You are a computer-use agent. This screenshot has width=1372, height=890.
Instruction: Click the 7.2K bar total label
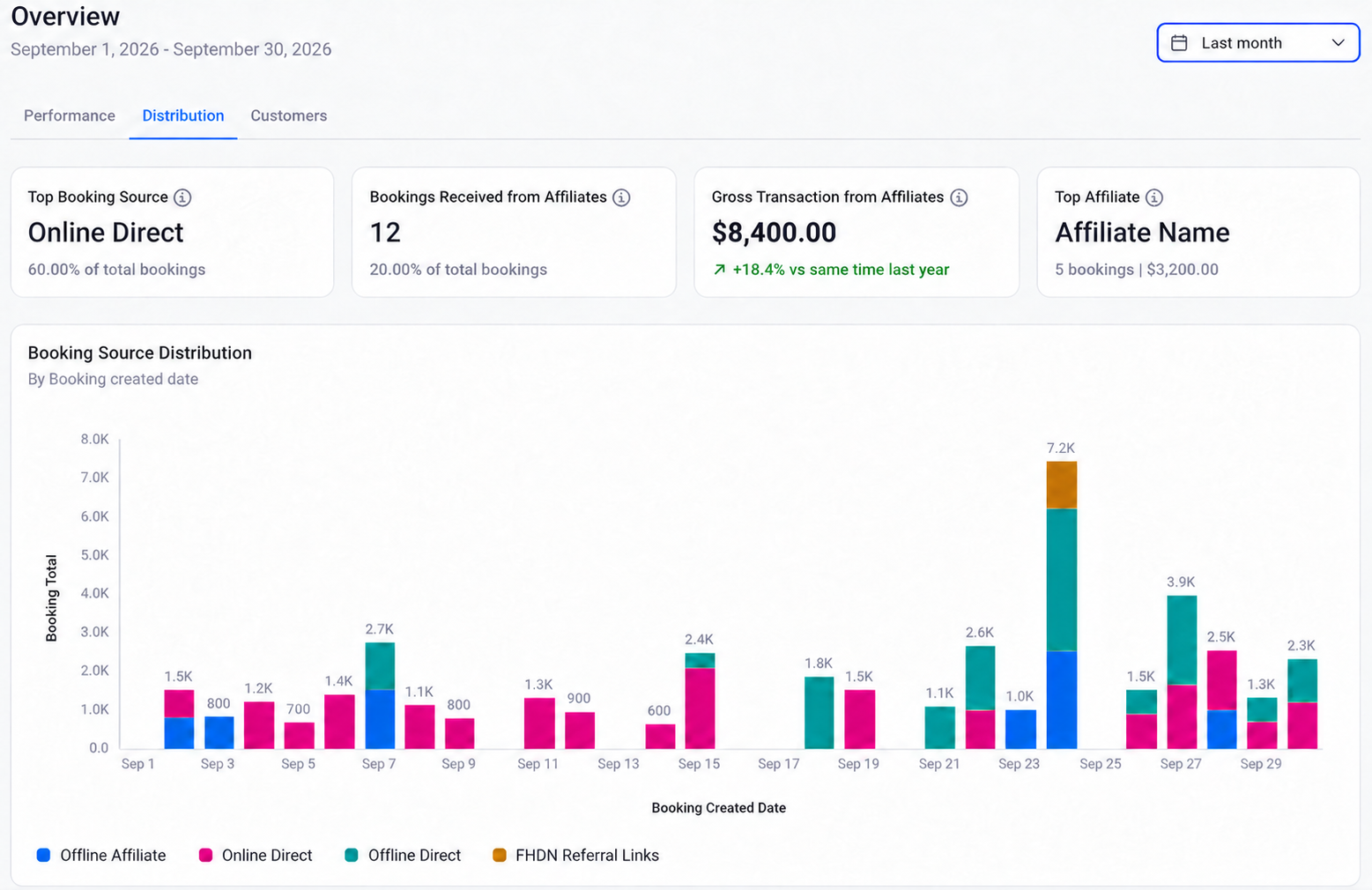pos(1061,449)
